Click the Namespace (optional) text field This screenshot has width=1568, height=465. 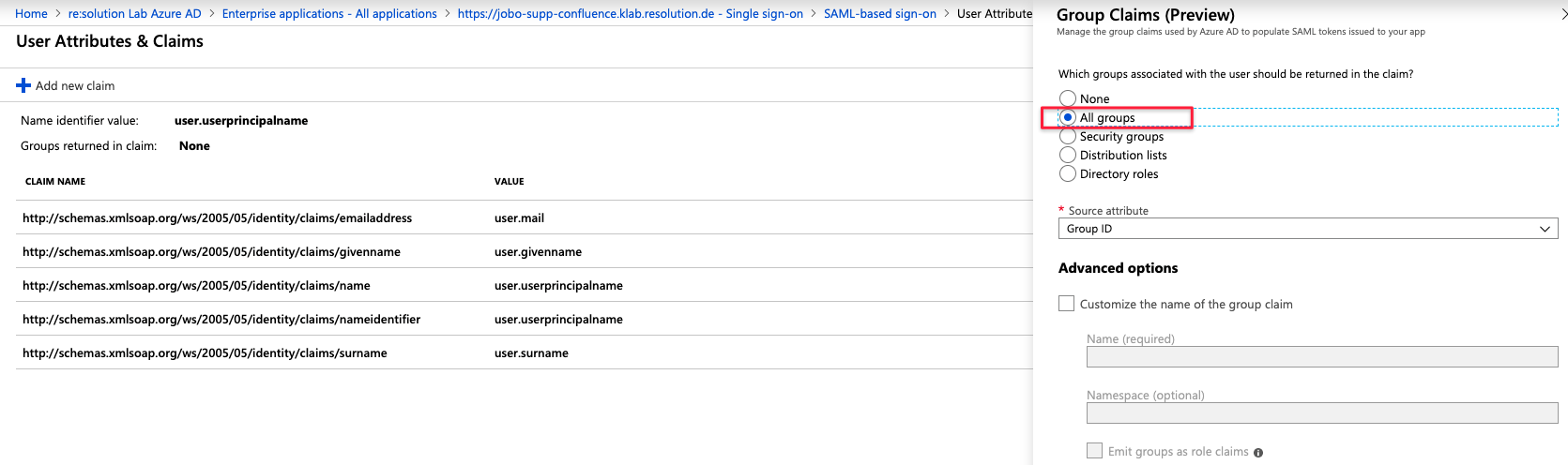[x=1321, y=412]
